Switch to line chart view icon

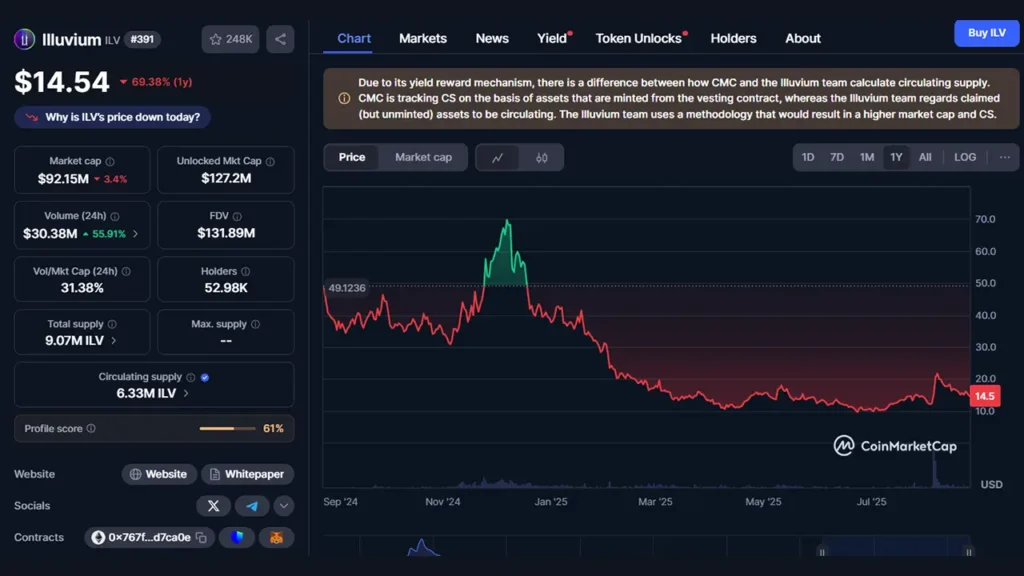498,157
